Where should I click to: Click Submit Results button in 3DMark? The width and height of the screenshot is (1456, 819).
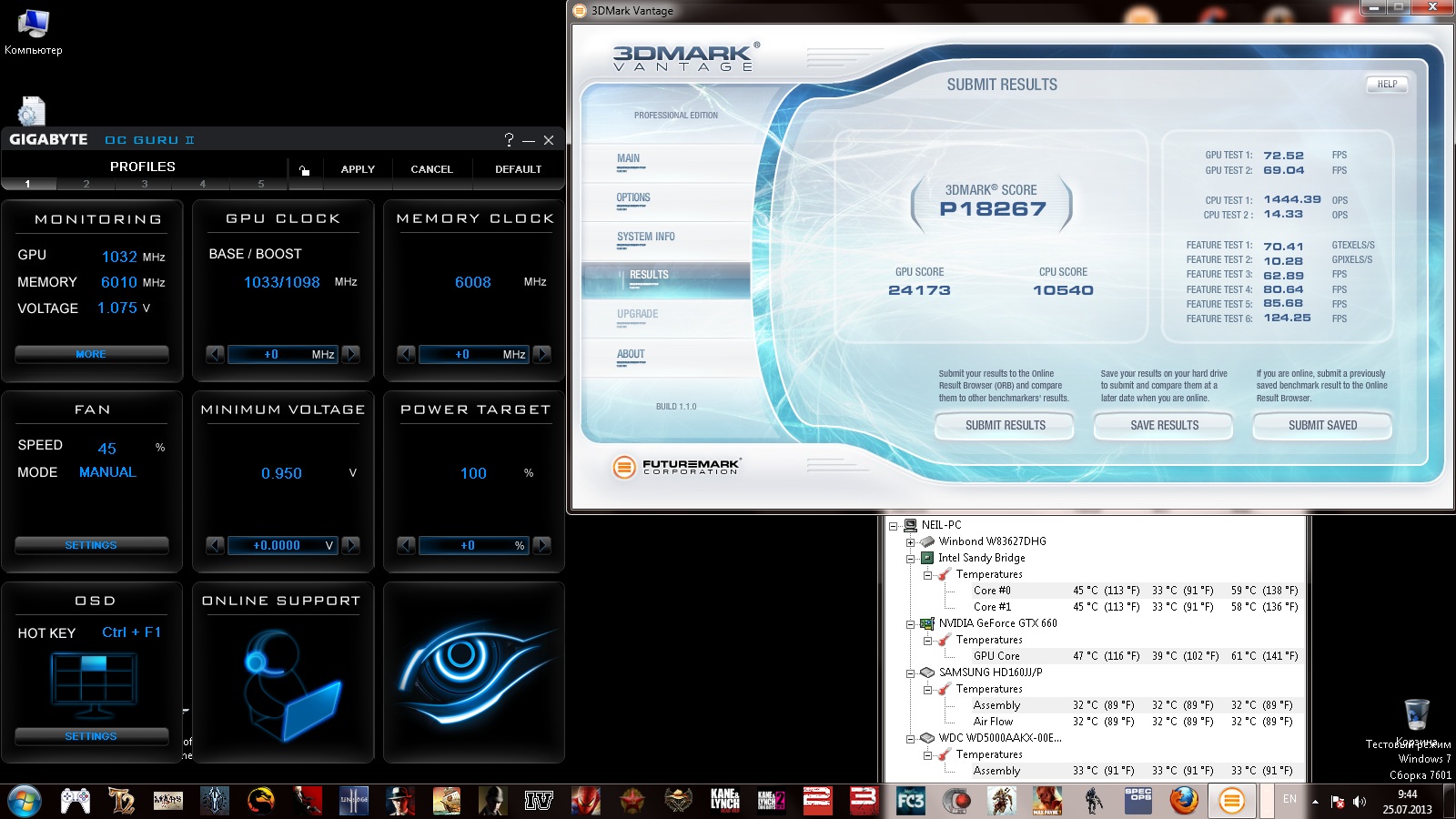pyautogui.click(x=1005, y=425)
